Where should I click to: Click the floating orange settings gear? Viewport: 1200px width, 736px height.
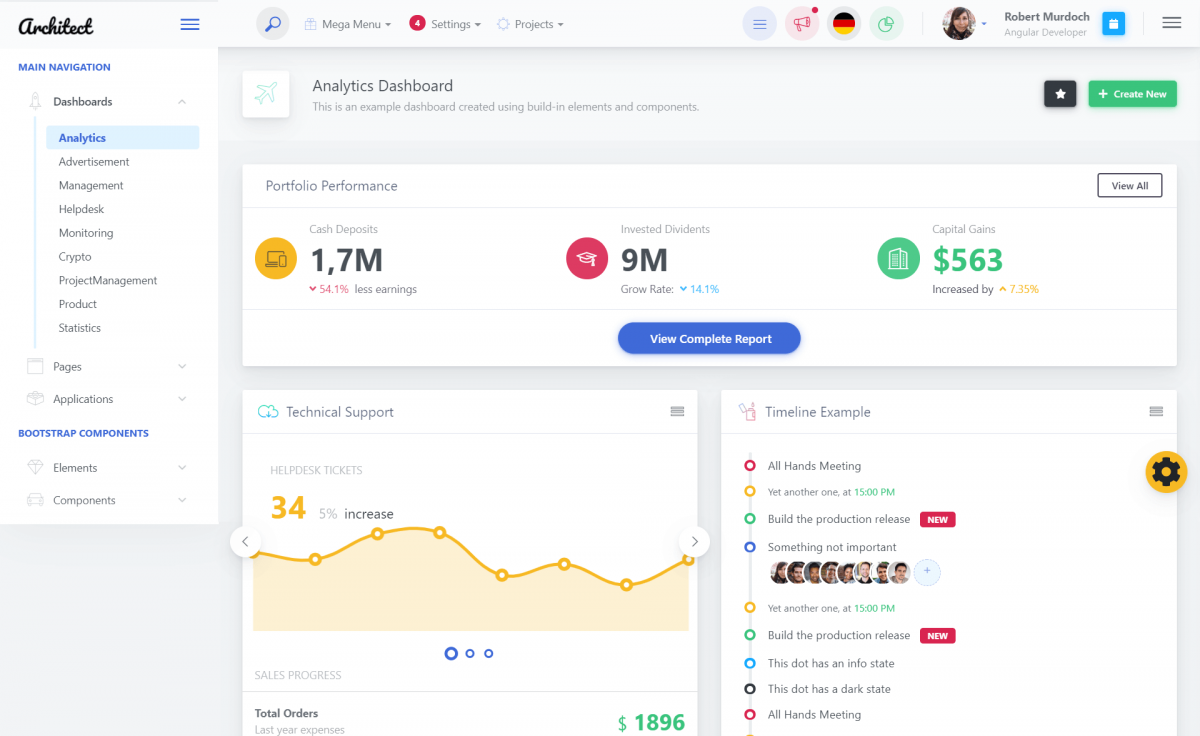click(x=1166, y=471)
